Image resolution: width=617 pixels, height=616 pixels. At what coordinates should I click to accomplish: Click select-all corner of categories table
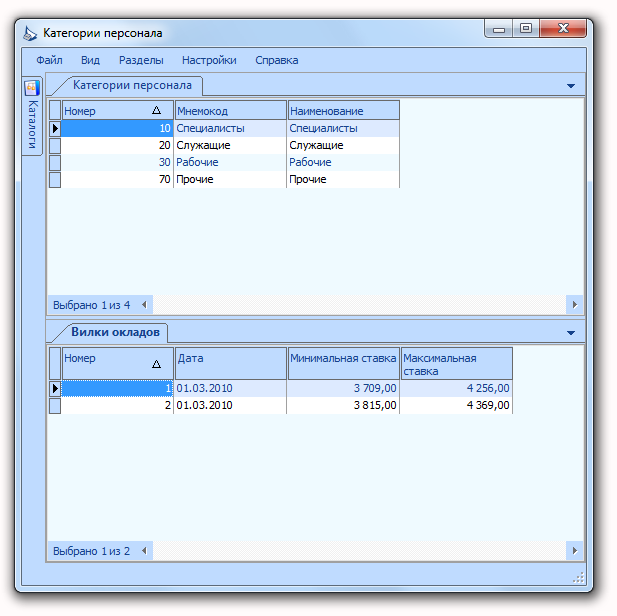pos(55,111)
